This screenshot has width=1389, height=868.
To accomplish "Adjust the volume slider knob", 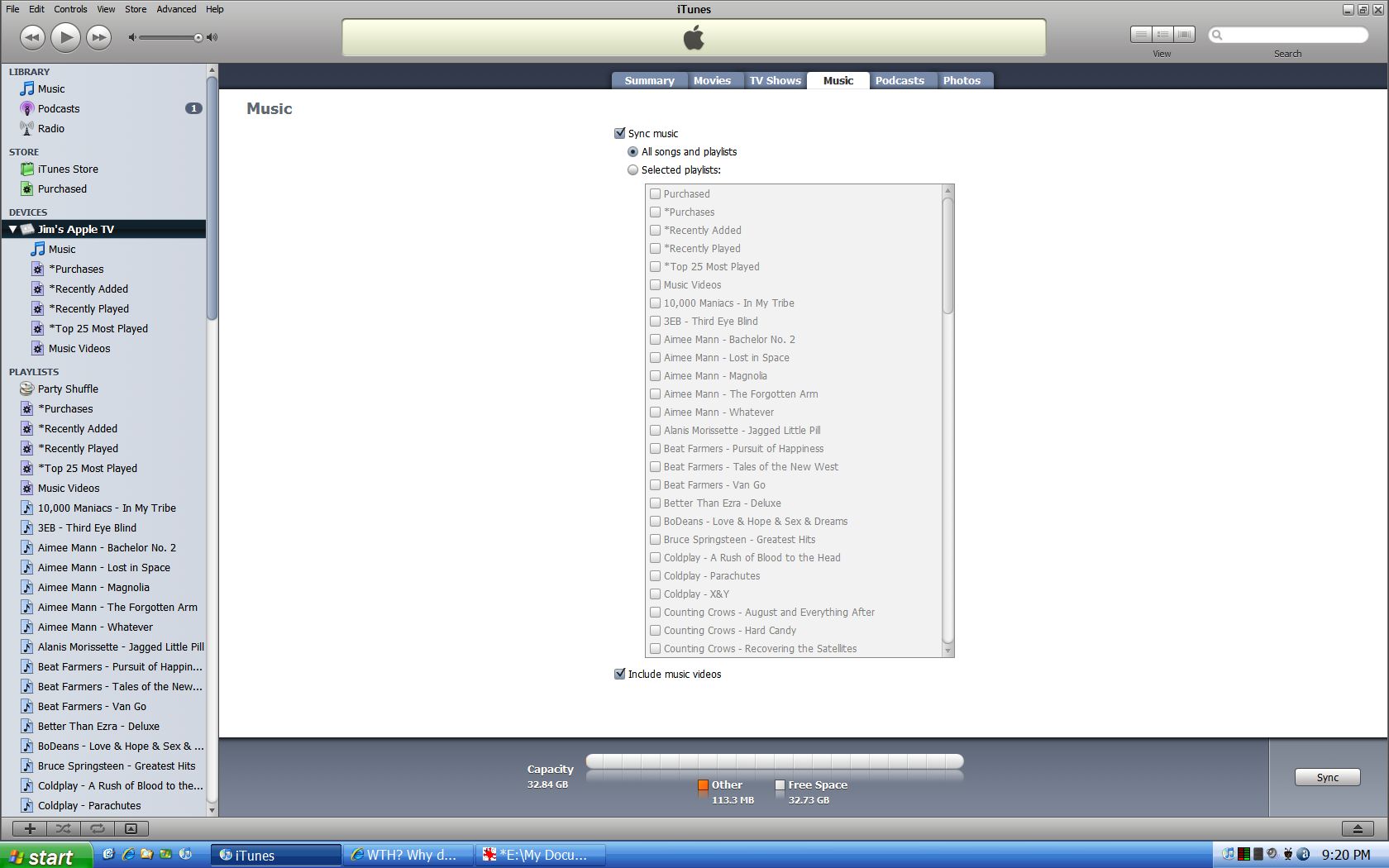I will [198, 37].
